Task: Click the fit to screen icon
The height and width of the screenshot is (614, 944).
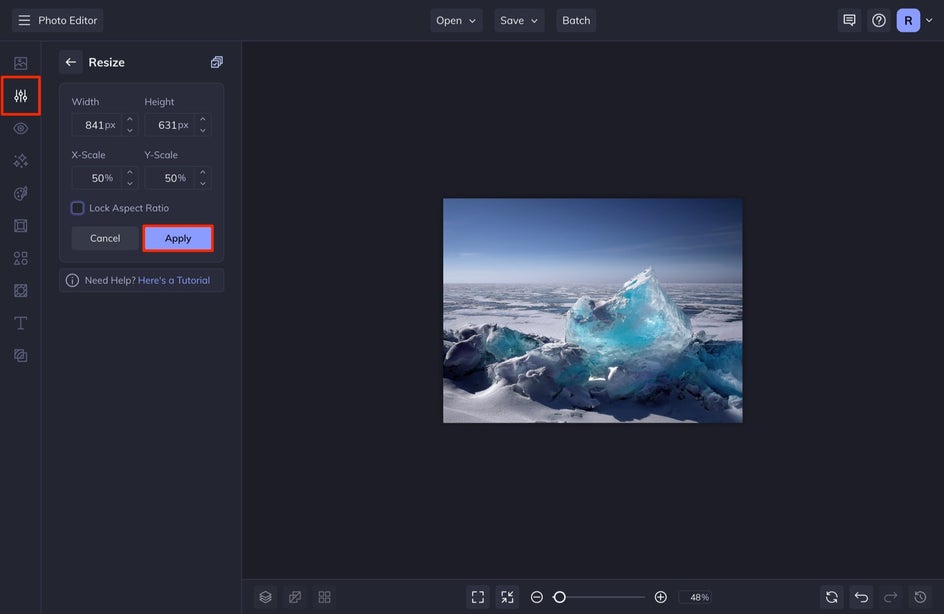Action: 478,597
